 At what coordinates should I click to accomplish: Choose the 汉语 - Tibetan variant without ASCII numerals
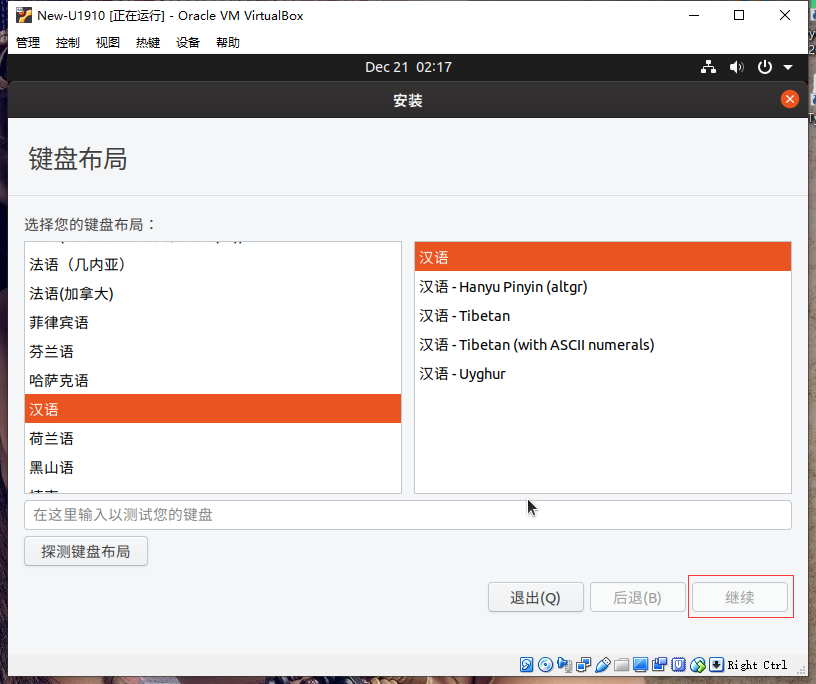[x=603, y=316]
